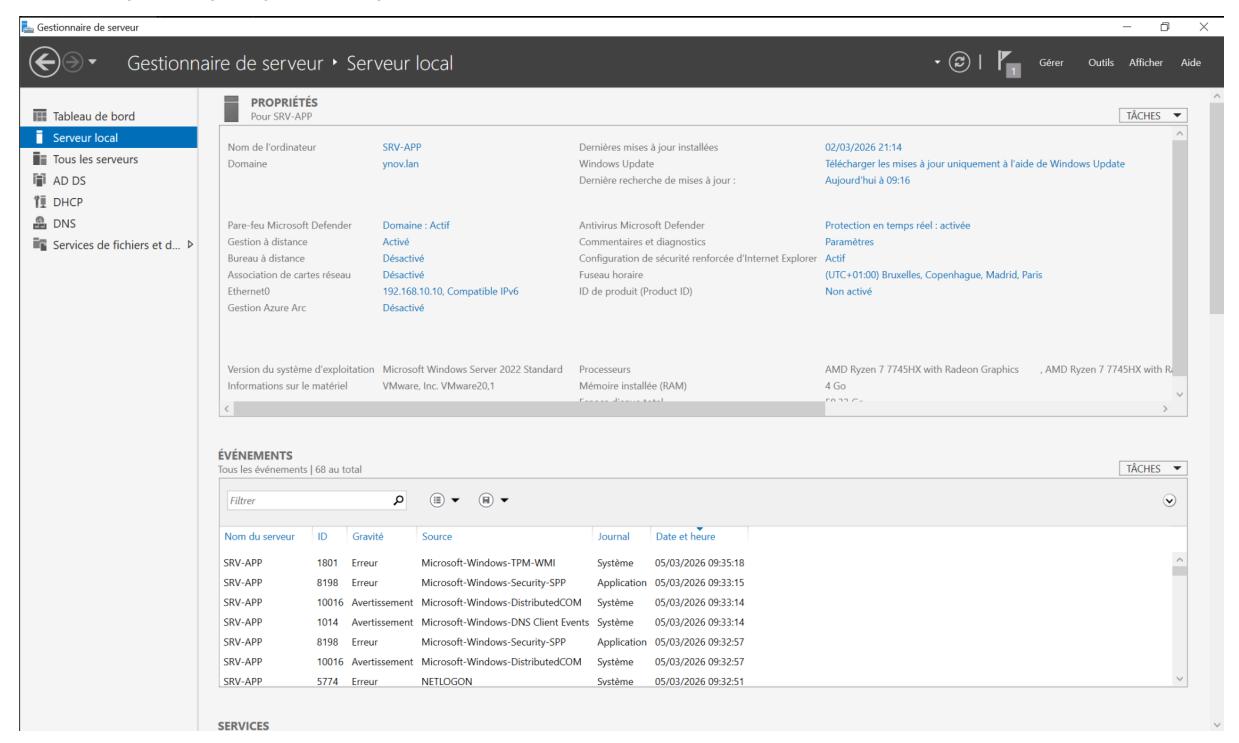Click the notifications menu dropdown arrow
This screenshot has width=1239, height=743.
point(935,64)
